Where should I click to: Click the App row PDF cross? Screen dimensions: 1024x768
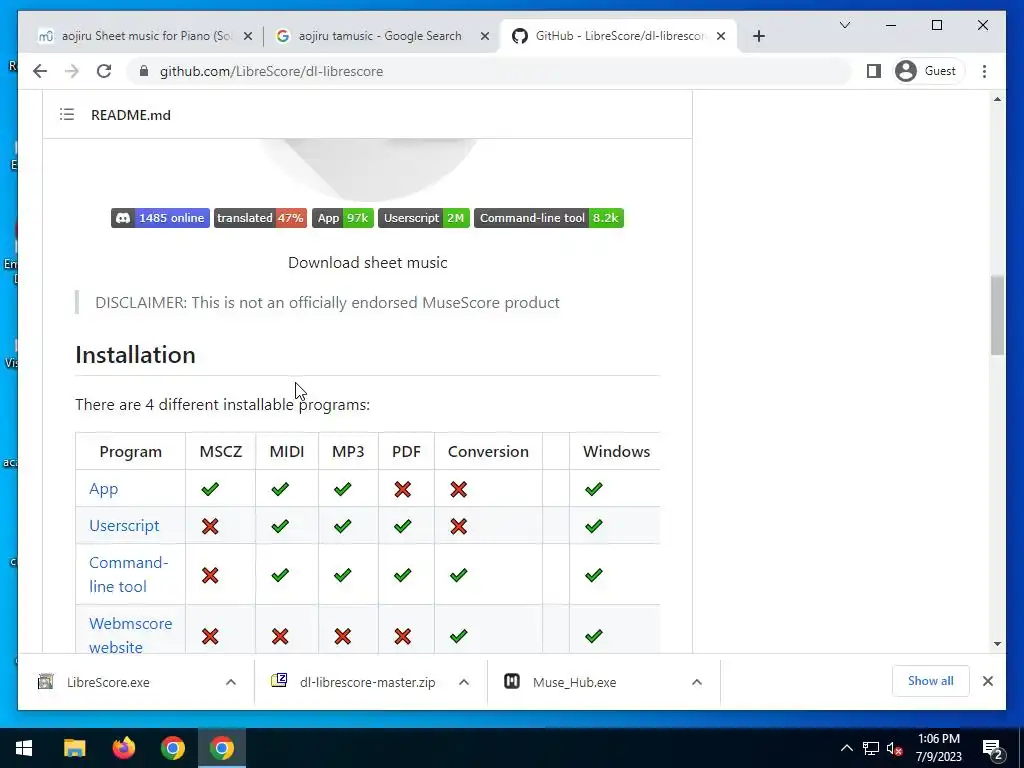pyautogui.click(x=403, y=489)
